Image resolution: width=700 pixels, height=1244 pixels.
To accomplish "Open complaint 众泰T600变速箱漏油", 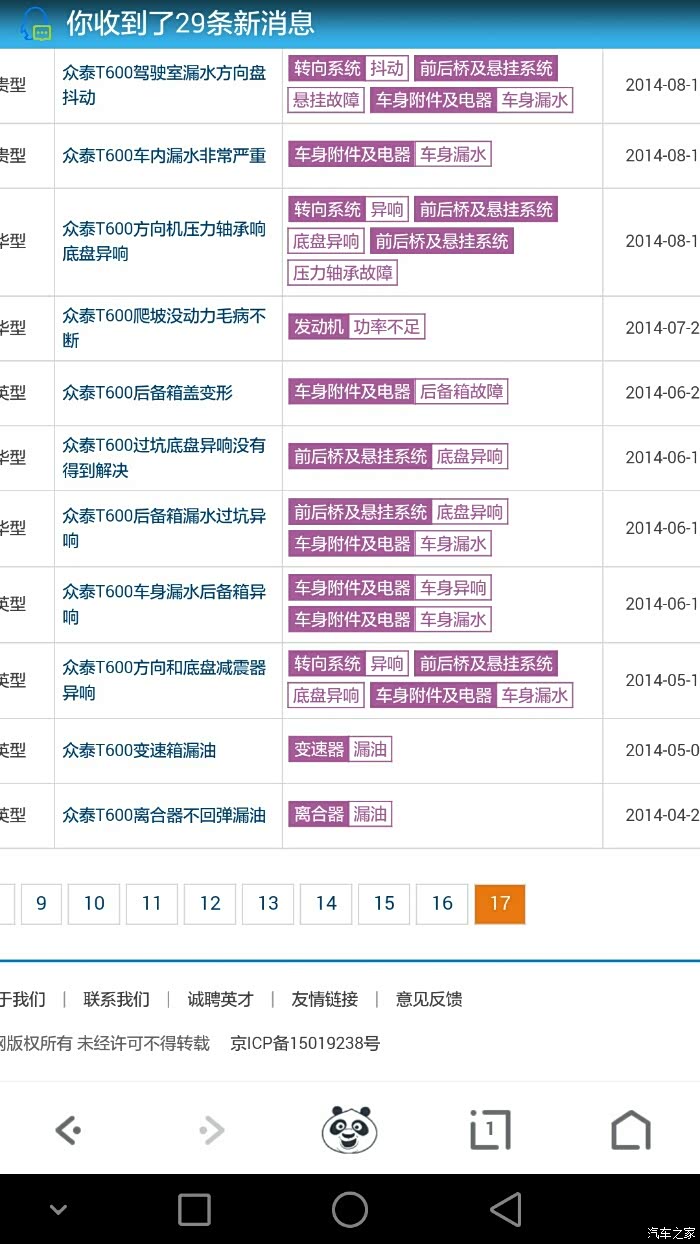I will coord(139,750).
